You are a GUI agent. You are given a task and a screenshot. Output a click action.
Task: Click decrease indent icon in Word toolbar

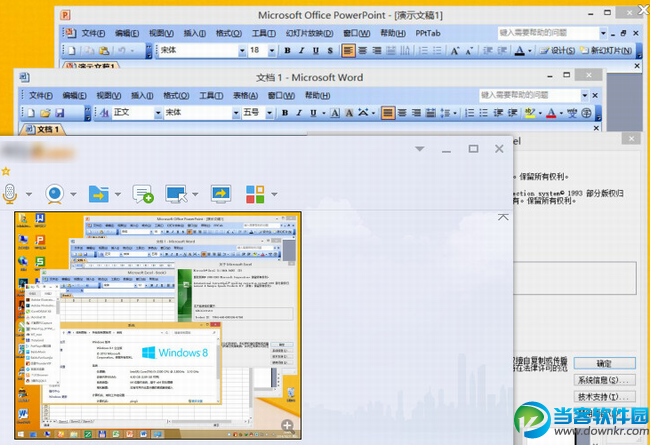coord(498,113)
